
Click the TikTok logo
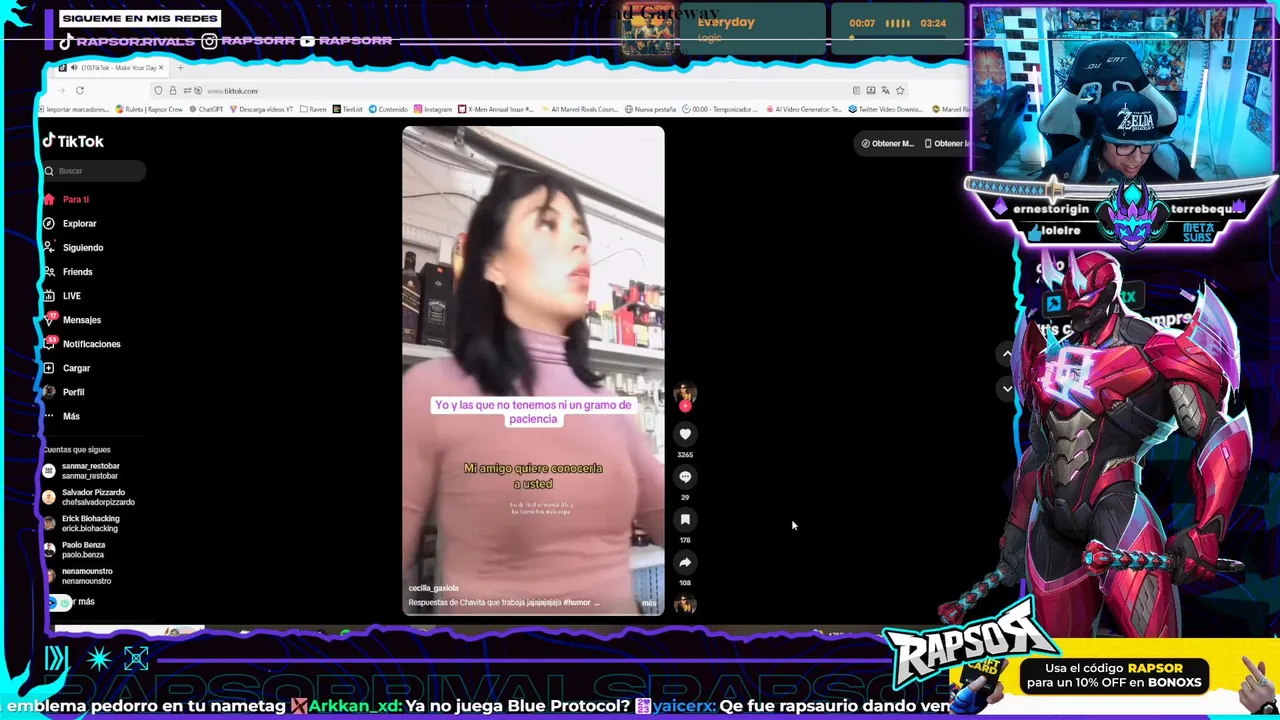coord(73,141)
